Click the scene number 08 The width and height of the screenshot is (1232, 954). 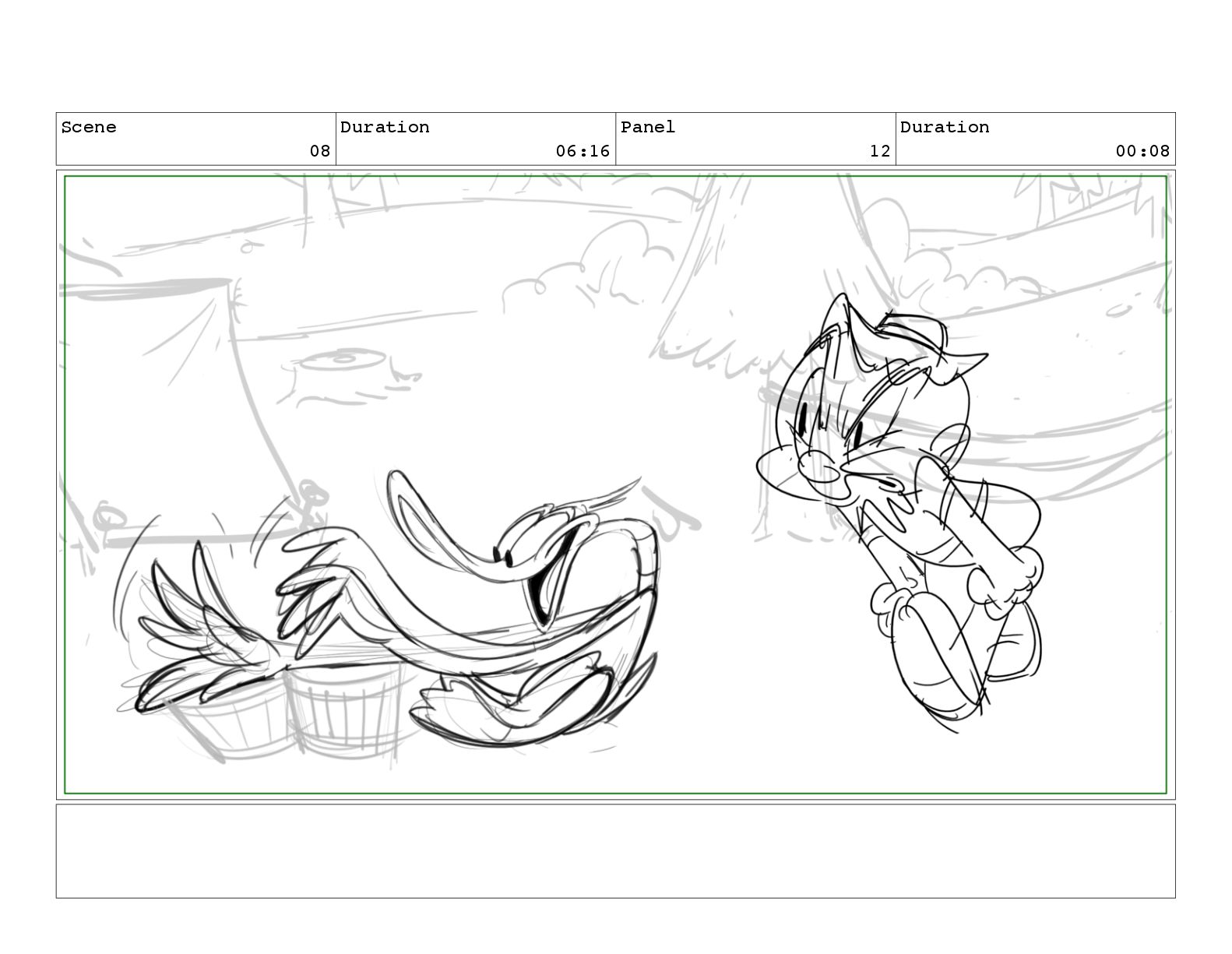pos(320,151)
